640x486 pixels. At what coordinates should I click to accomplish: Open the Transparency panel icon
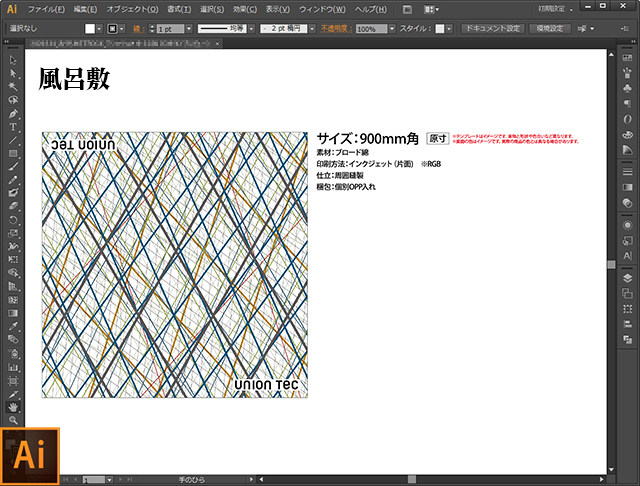[x=627, y=203]
